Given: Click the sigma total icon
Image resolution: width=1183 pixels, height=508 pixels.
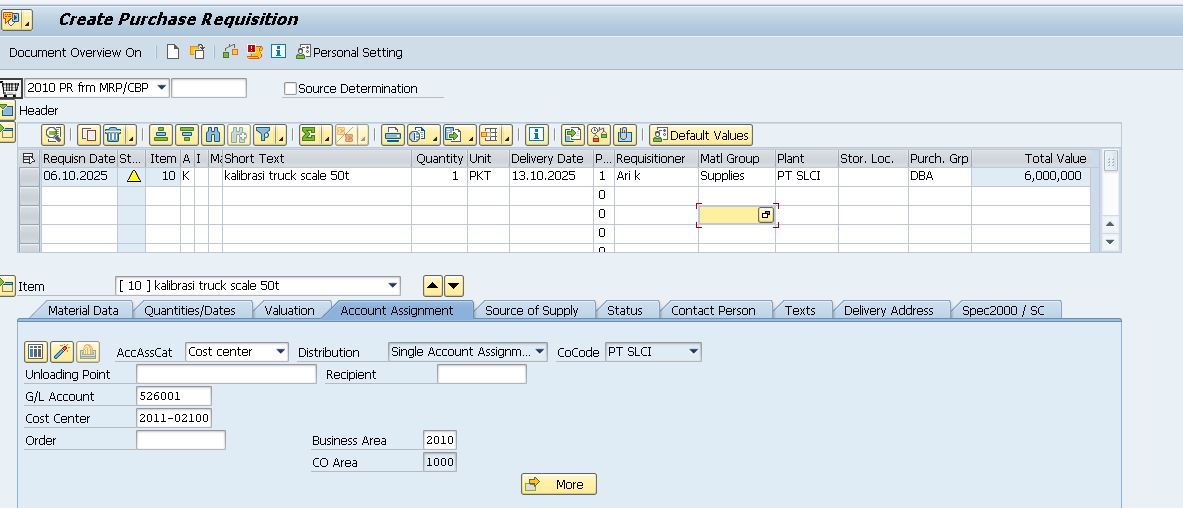Looking at the screenshot, I should tap(310, 135).
